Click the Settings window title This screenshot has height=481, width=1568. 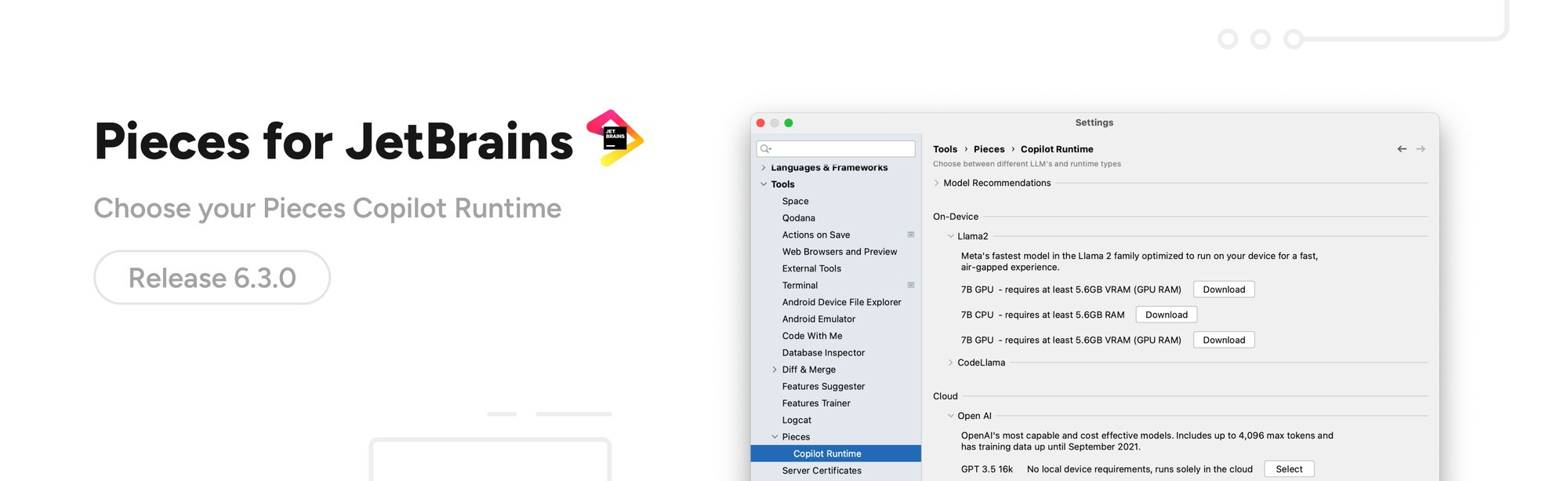click(1094, 122)
